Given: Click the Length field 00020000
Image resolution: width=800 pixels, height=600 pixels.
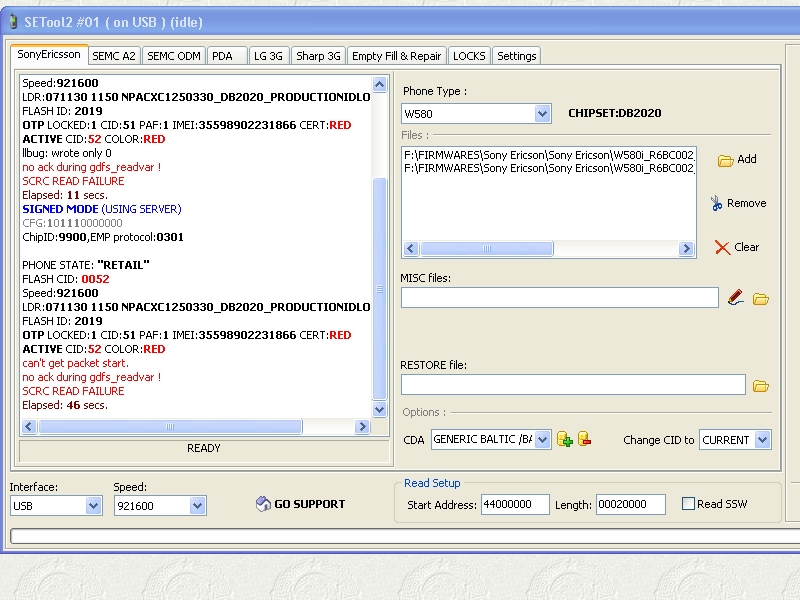Looking at the screenshot, I should click(631, 505).
